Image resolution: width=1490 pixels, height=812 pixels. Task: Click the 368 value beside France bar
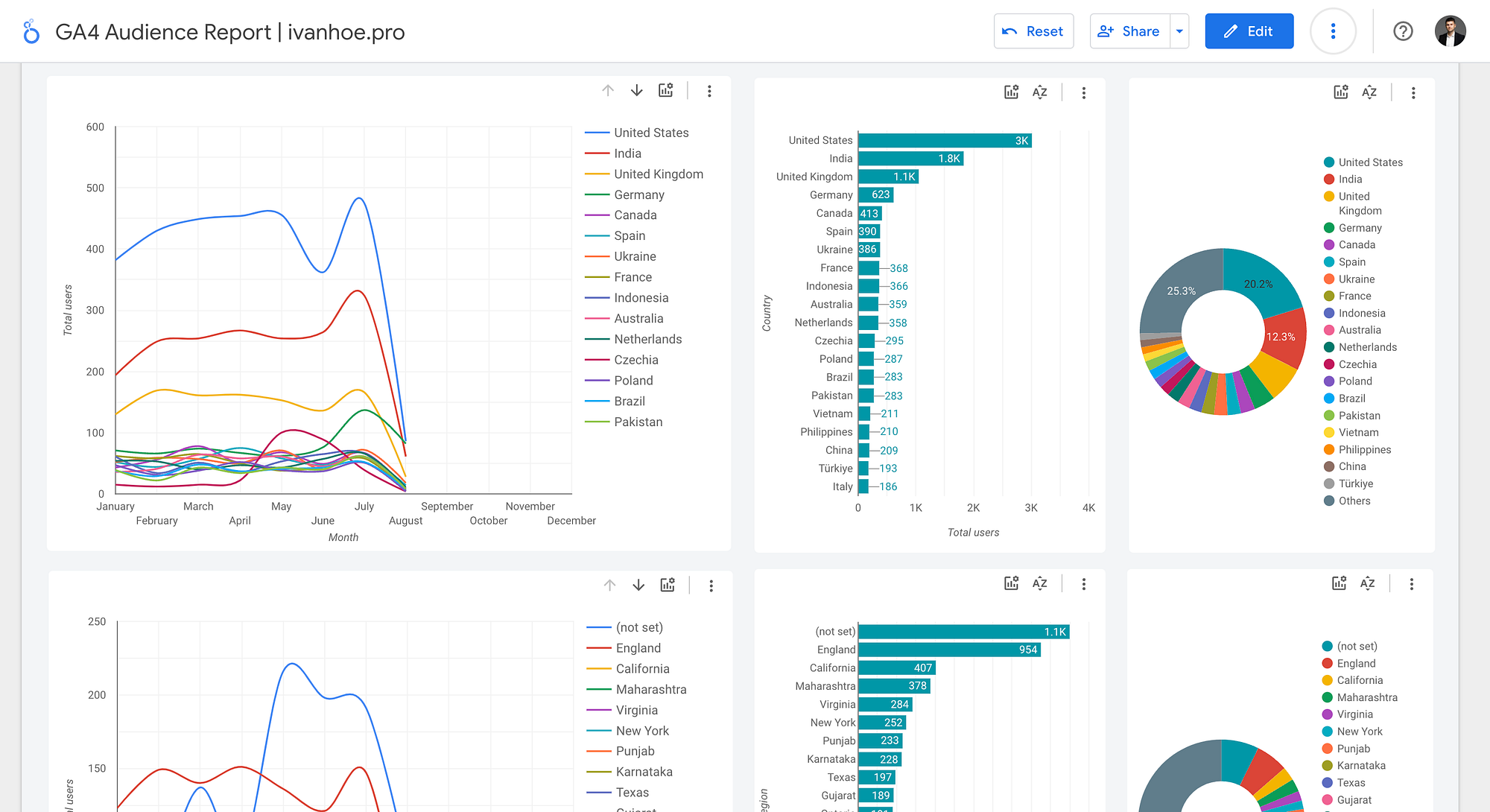pyautogui.click(x=898, y=268)
